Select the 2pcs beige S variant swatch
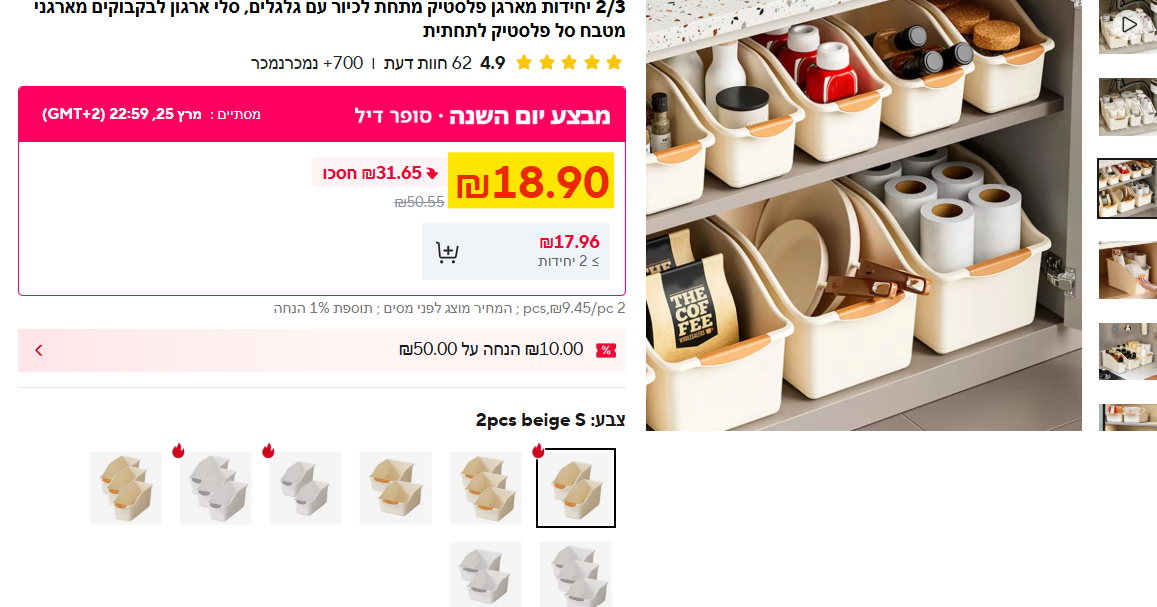Screen dimensions: 1157x607 pyautogui.click(x=576, y=488)
